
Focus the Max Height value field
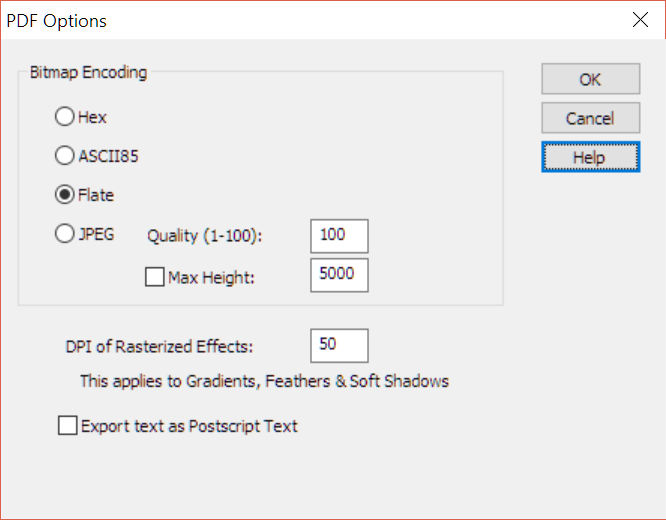(339, 275)
